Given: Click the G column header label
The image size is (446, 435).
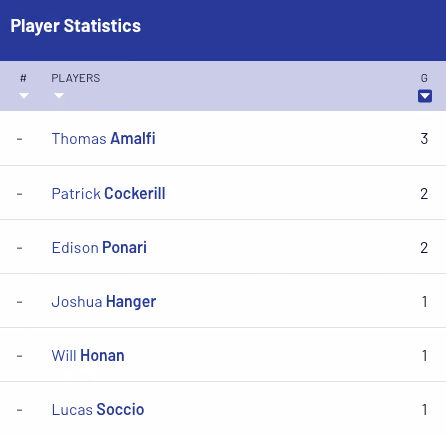Looking at the screenshot, I should (424, 78).
